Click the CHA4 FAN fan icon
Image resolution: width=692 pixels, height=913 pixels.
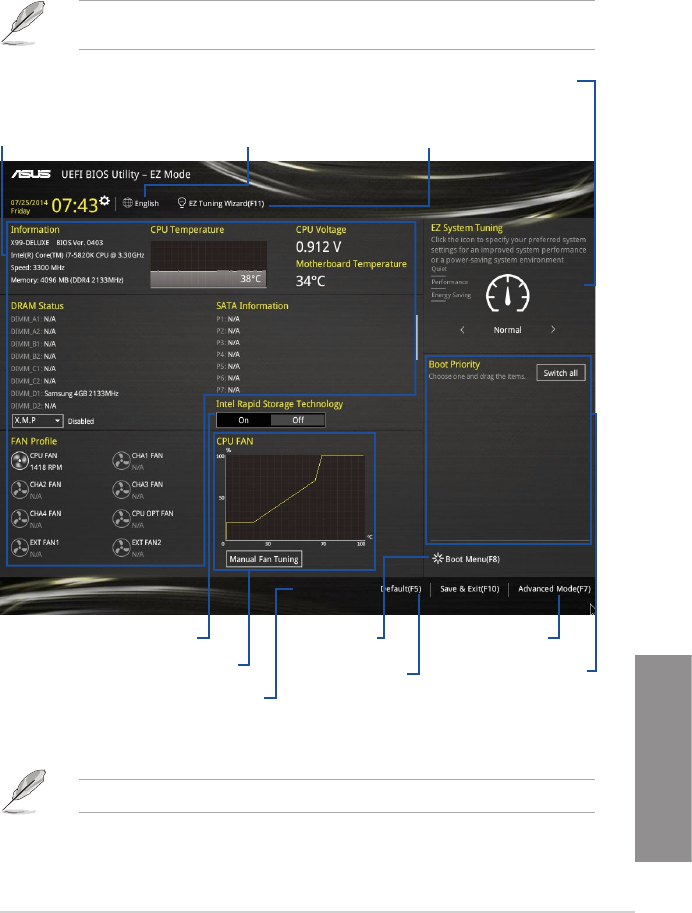point(20,519)
